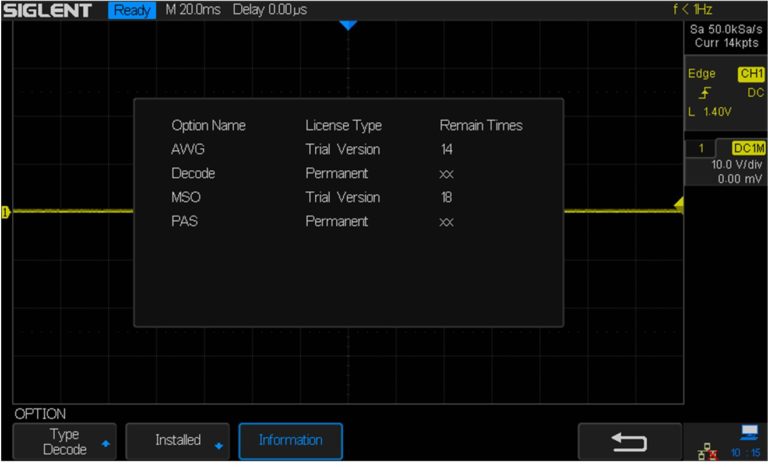Click the blue computer connection icon
Viewport: 768px width, 467px height.
tap(748, 432)
